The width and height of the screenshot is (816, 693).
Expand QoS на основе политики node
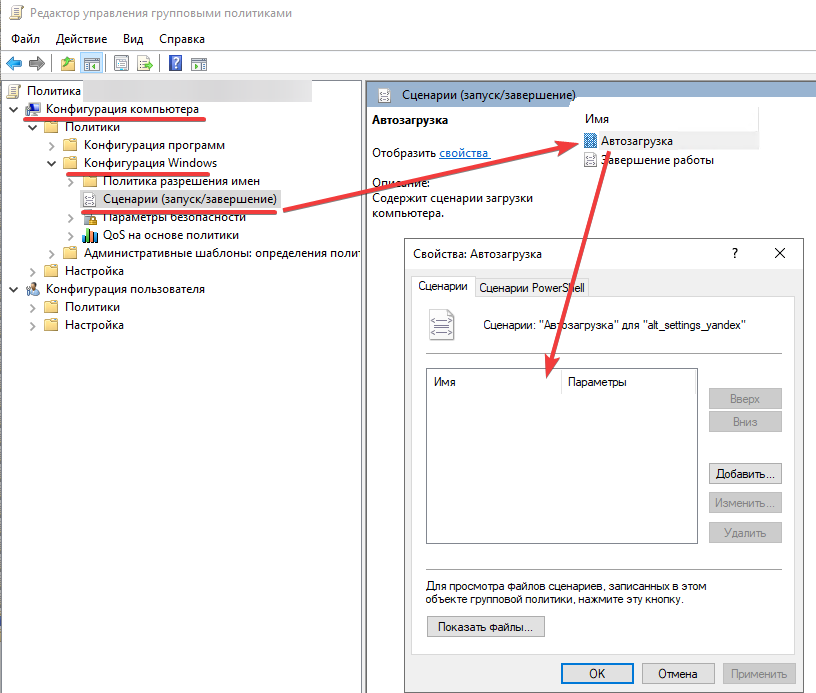tap(71, 236)
